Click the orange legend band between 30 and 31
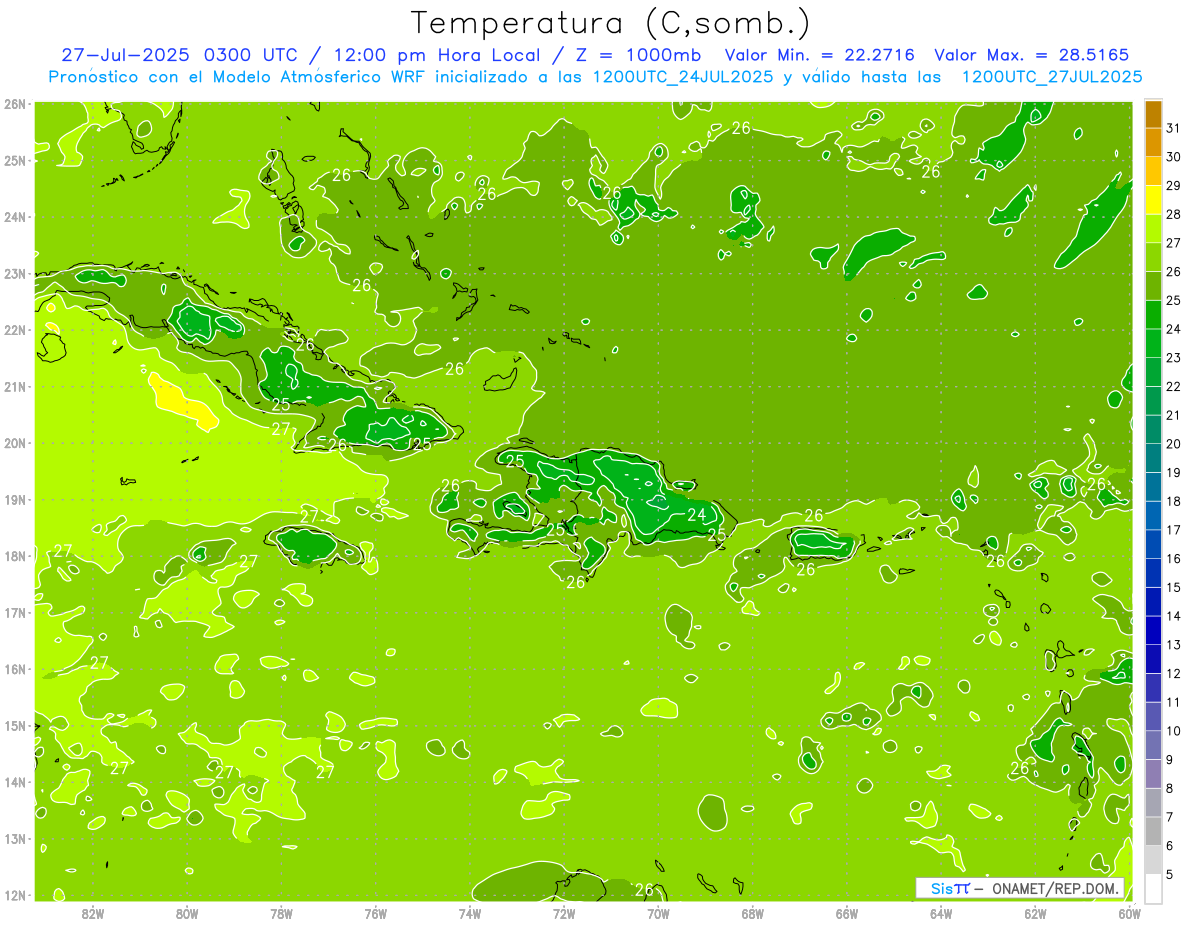Image resolution: width=1200 pixels, height=927 pixels. (x=1153, y=143)
